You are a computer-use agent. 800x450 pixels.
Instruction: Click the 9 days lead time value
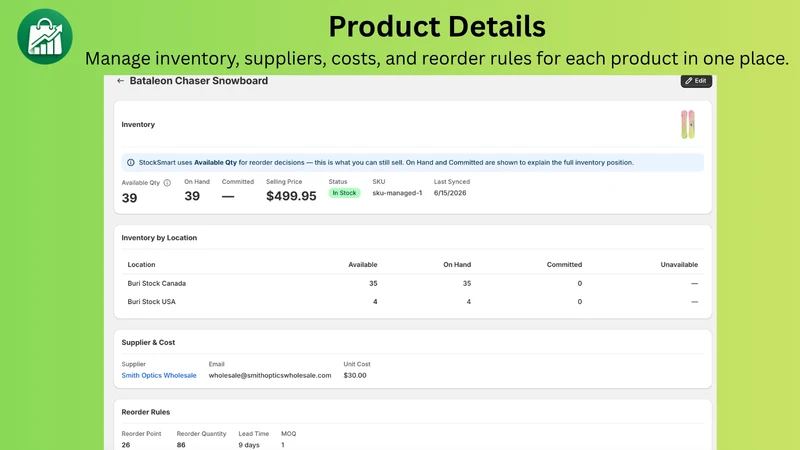point(249,445)
